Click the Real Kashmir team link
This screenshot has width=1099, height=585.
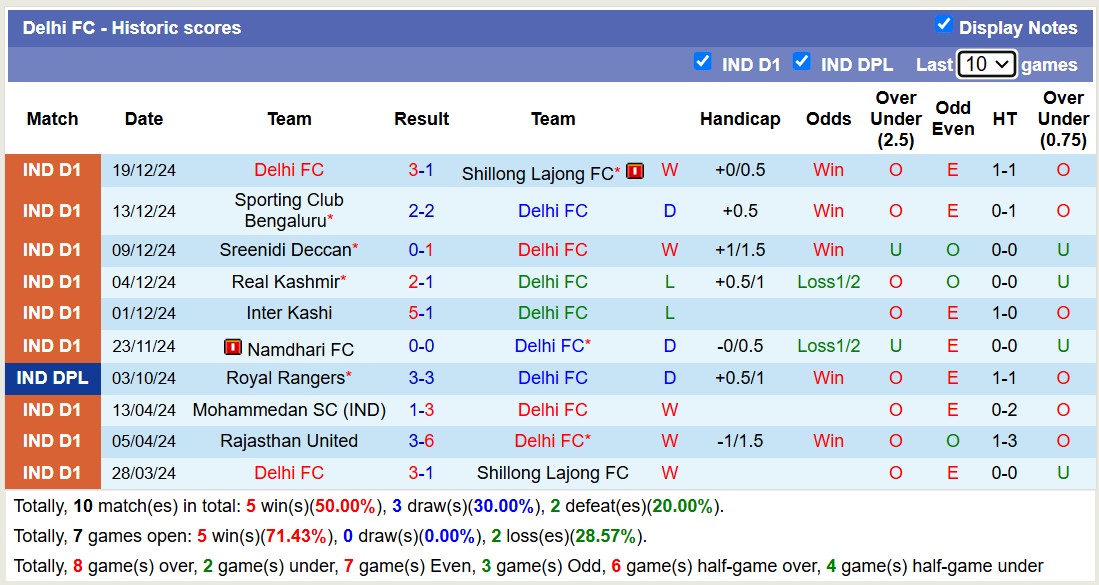click(x=286, y=281)
